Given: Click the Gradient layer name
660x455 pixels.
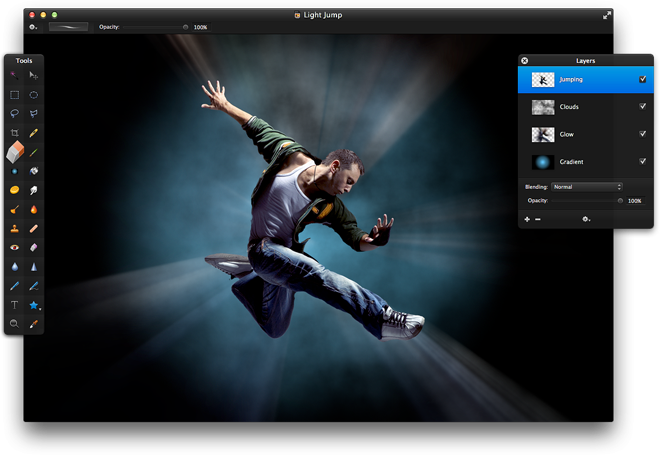Looking at the screenshot, I should 571,162.
